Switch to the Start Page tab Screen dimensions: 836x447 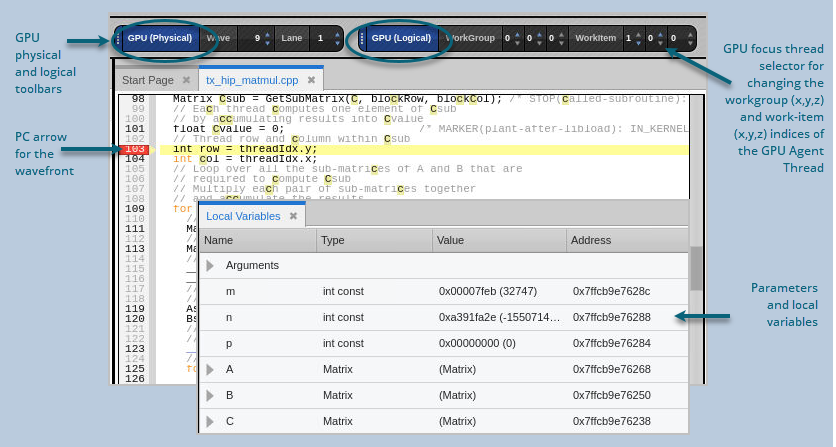click(x=147, y=80)
